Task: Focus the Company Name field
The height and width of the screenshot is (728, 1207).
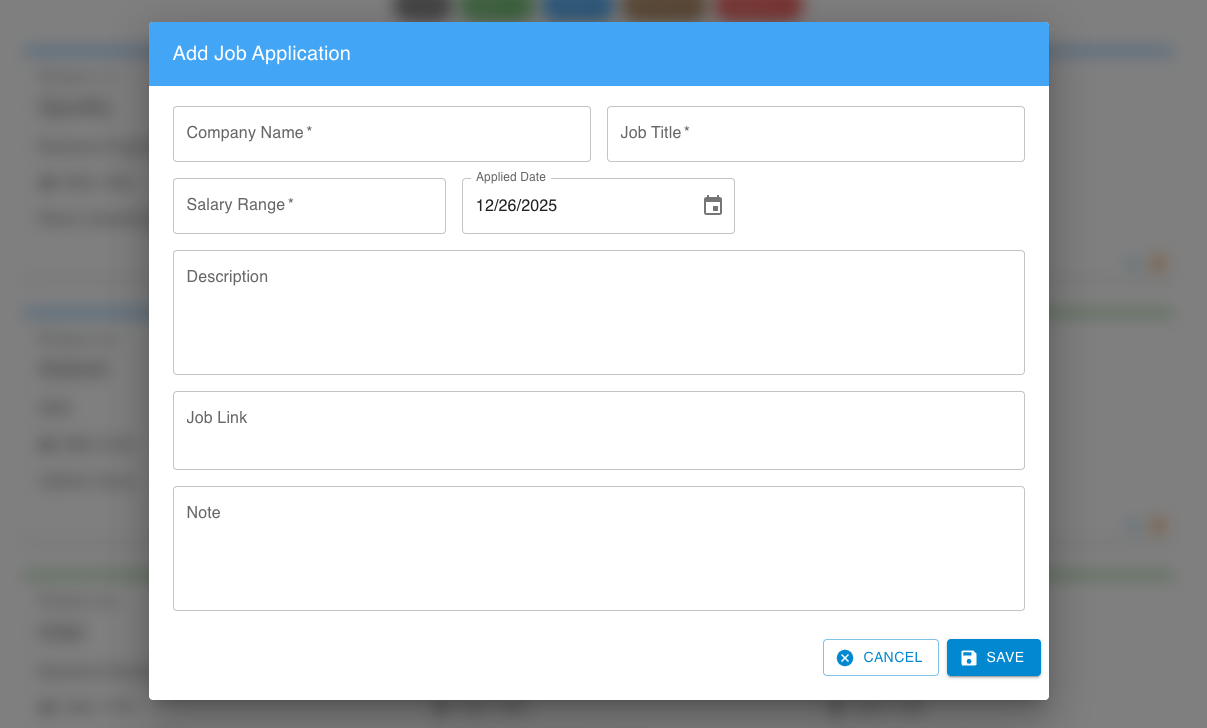Action: pyautogui.click(x=381, y=134)
